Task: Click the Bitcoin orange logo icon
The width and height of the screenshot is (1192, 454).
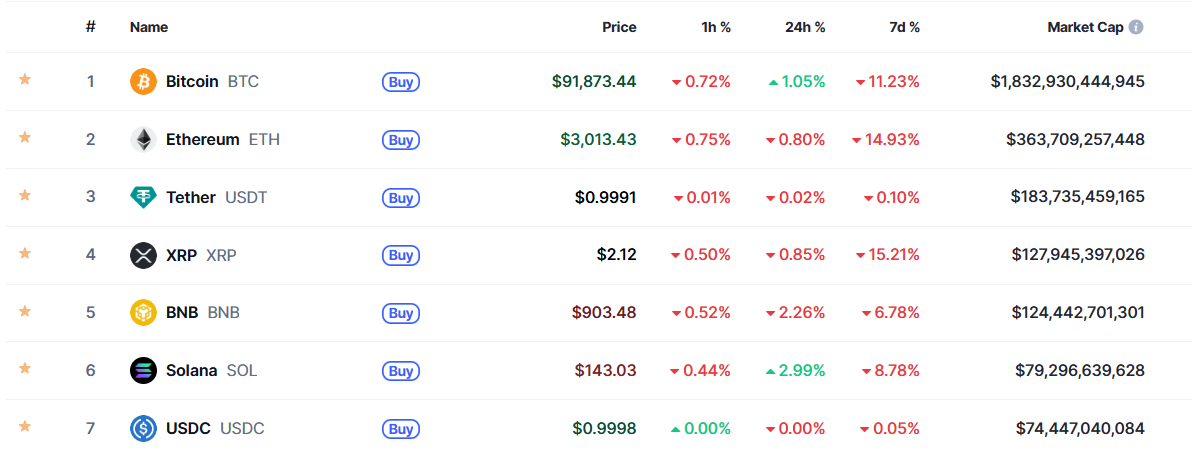Action: coord(143,81)
